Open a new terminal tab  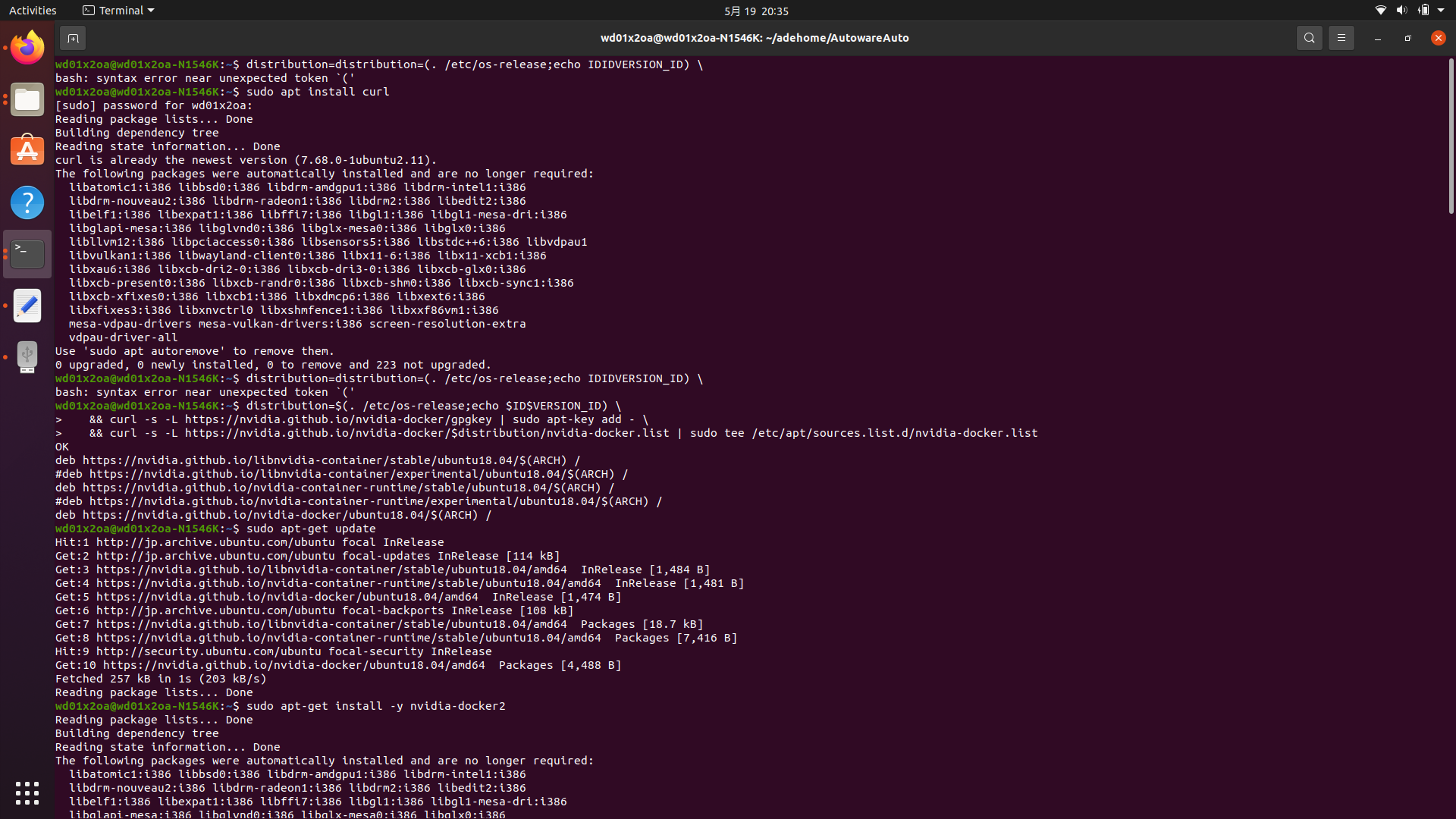[x=72, y=37]
